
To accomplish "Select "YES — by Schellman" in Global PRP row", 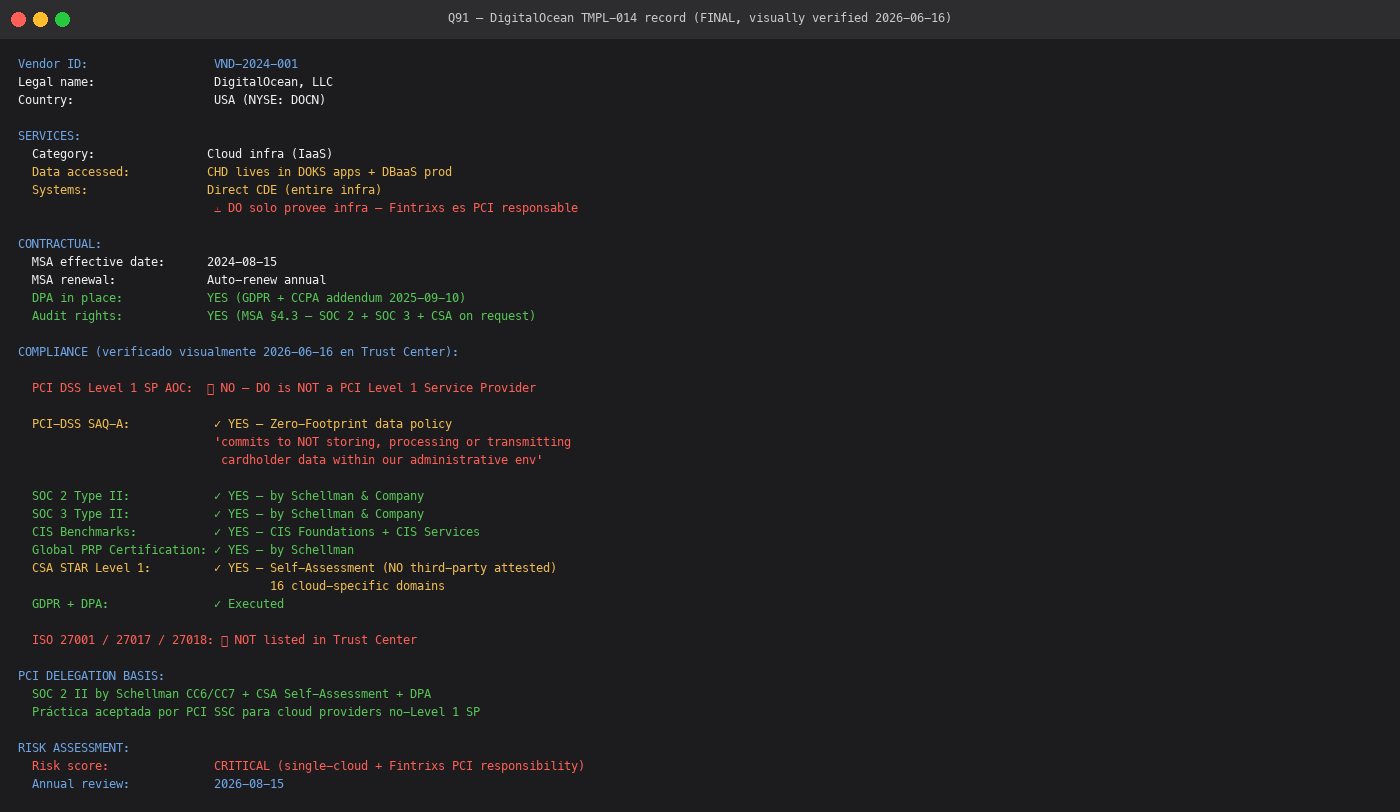I will click(x=291, y=550).
